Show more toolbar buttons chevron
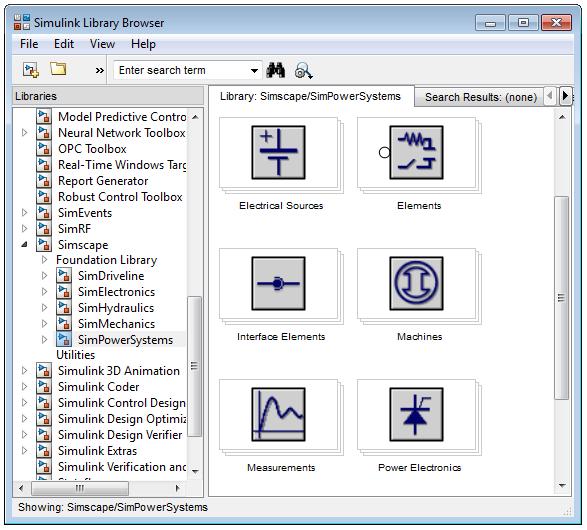This screenshot has height=530, width=587. click(x=100, y=70)
